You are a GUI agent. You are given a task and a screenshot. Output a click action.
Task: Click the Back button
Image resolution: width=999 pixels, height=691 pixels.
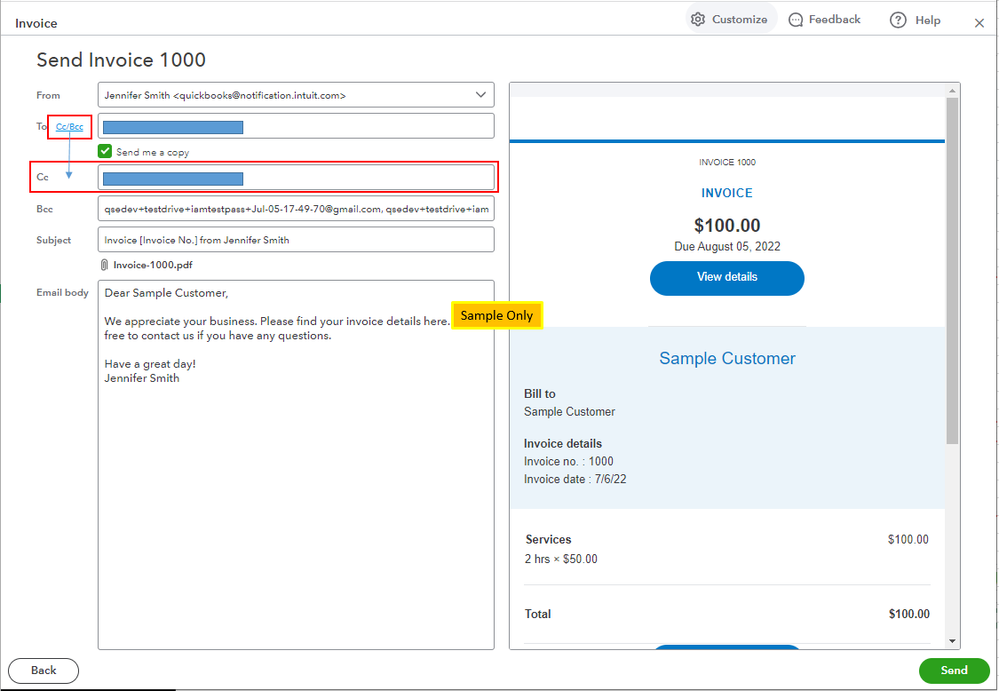tap(43, 671)
